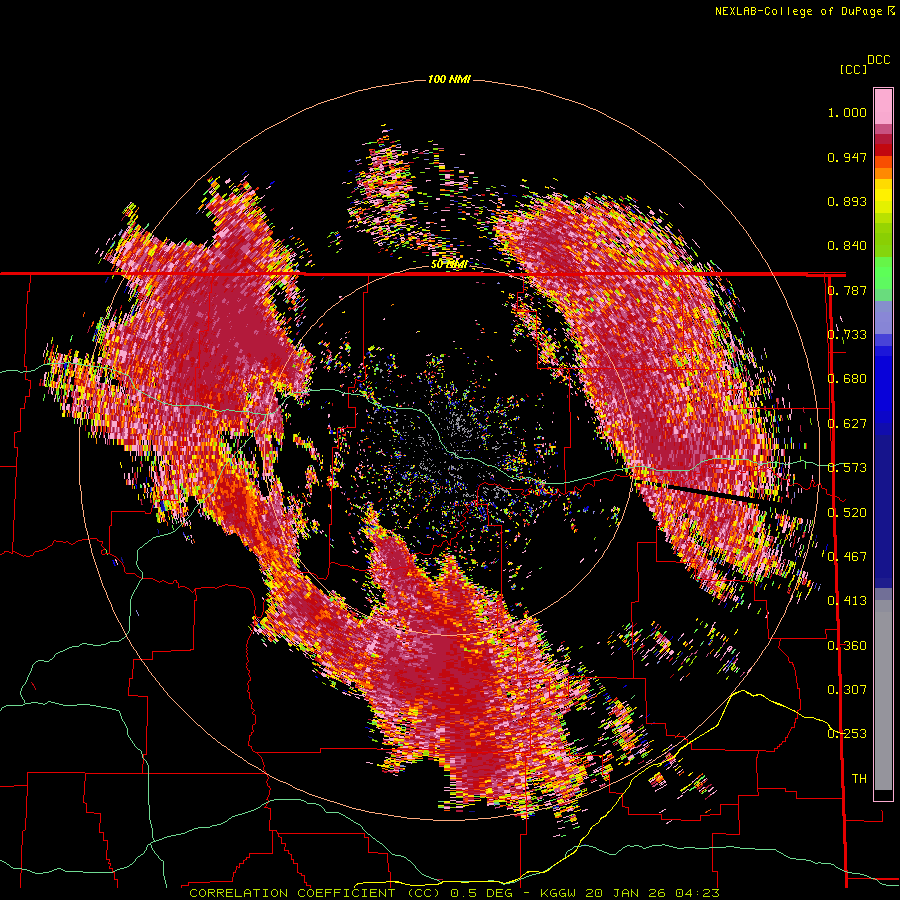Screen dimensions: 900x900
Task: Click the 0.787 scale value
Action: coord(847,290)
